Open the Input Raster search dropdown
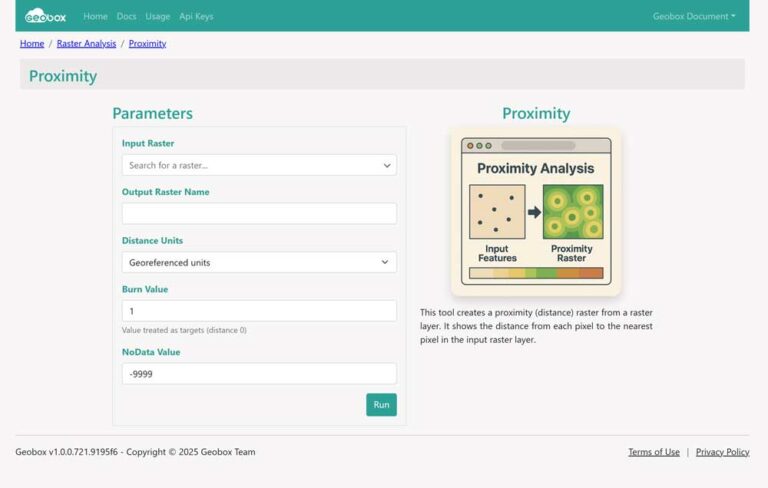The image size is (768, 488). tap(259, 165)
